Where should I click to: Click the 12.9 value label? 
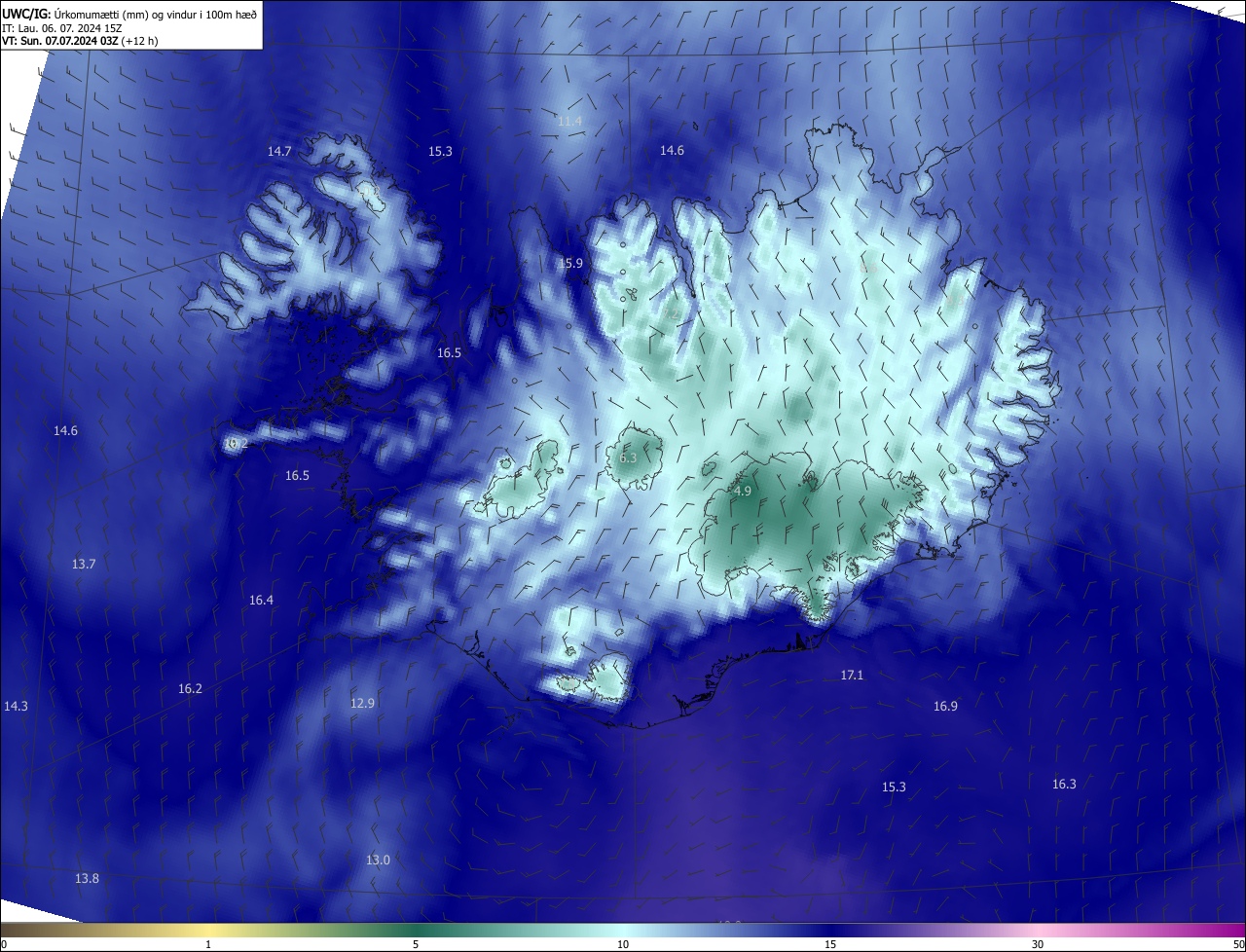(362, 702)
